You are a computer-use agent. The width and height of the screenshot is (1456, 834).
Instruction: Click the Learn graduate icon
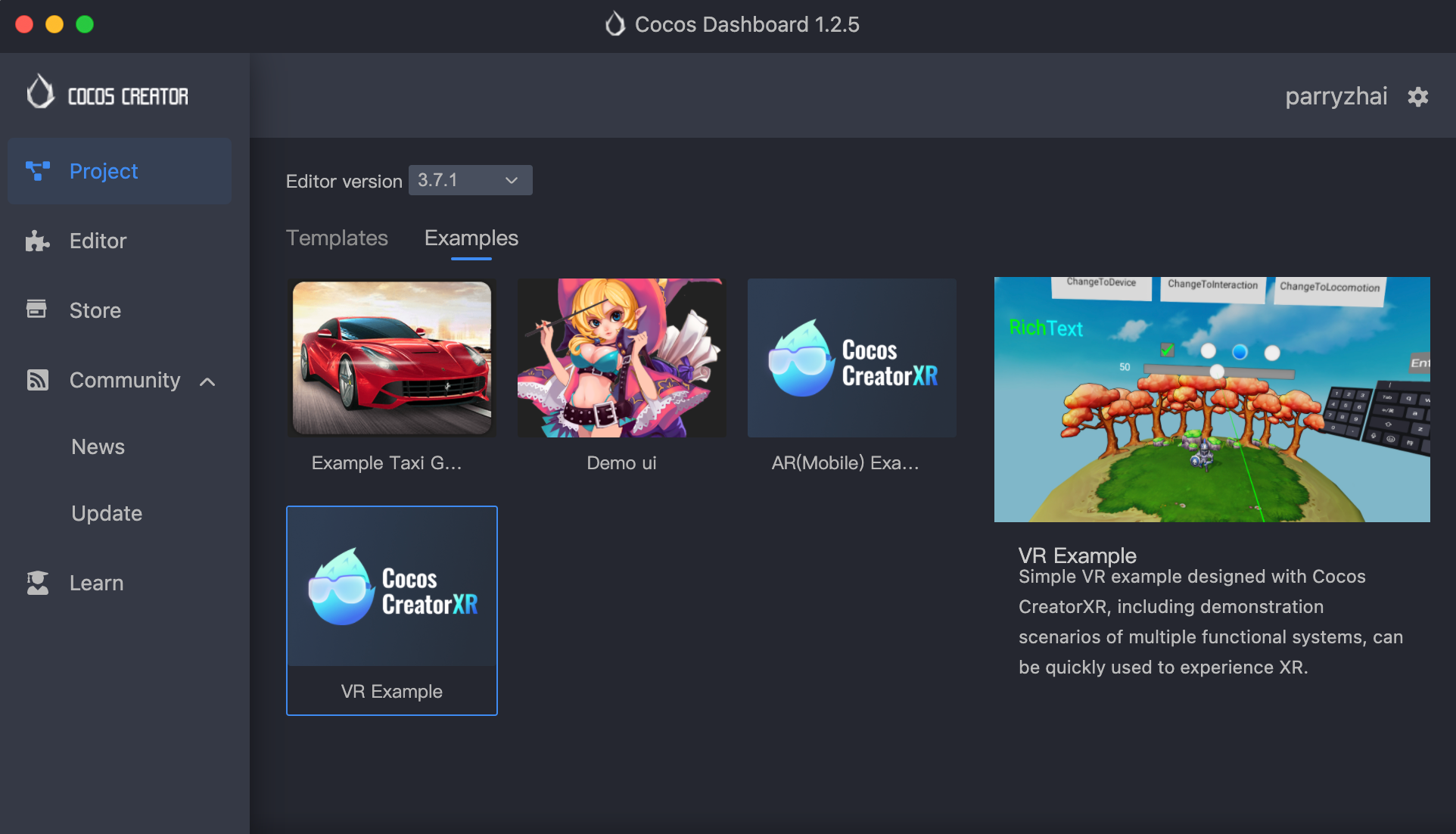tap(37, 583)
